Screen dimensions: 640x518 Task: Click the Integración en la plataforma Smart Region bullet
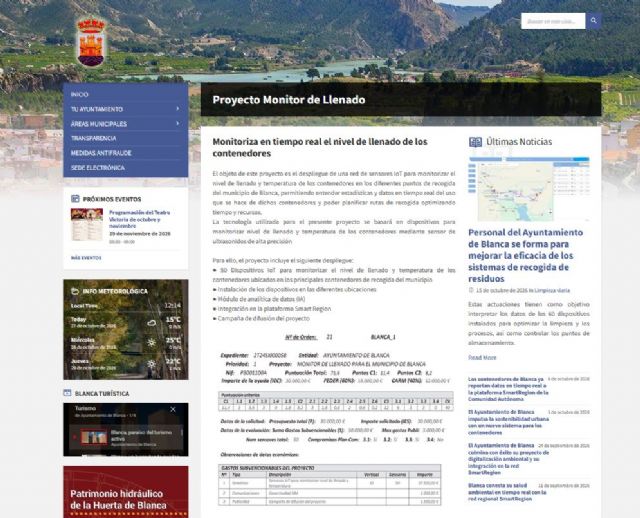pyautogui.click(x=274, y=309)
